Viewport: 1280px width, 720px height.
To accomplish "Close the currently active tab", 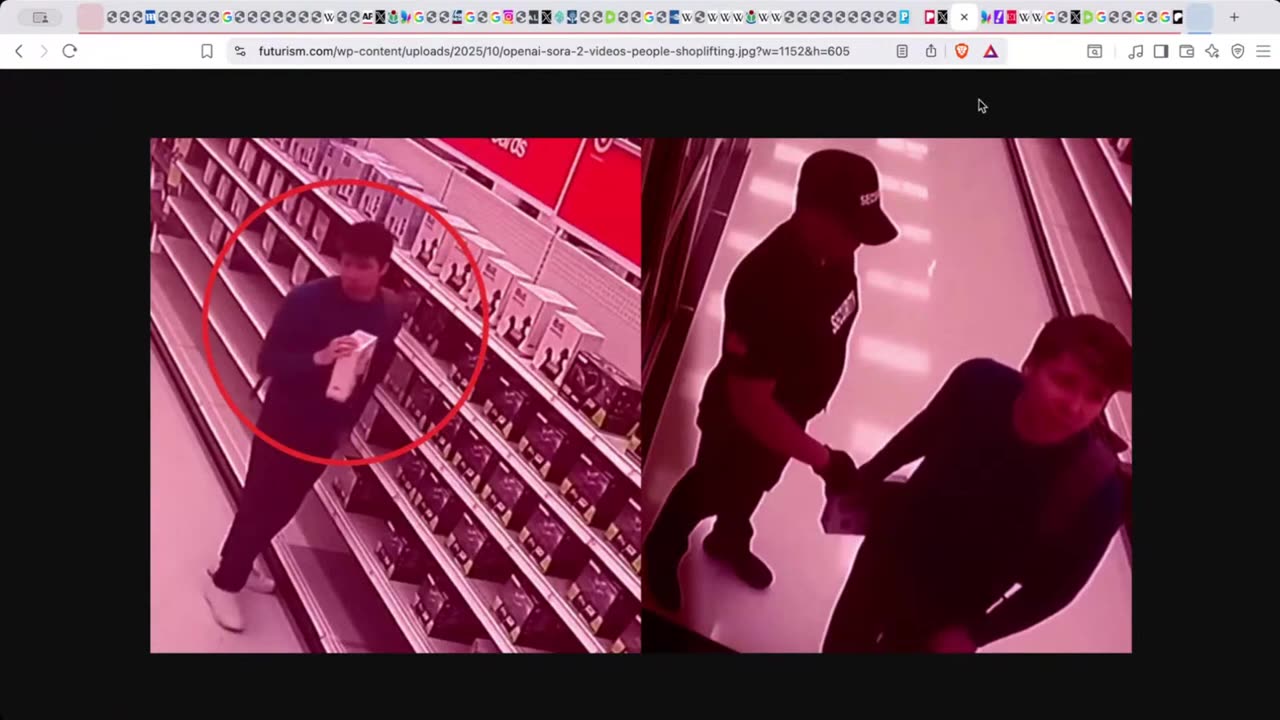I will [x=964, y=17].
